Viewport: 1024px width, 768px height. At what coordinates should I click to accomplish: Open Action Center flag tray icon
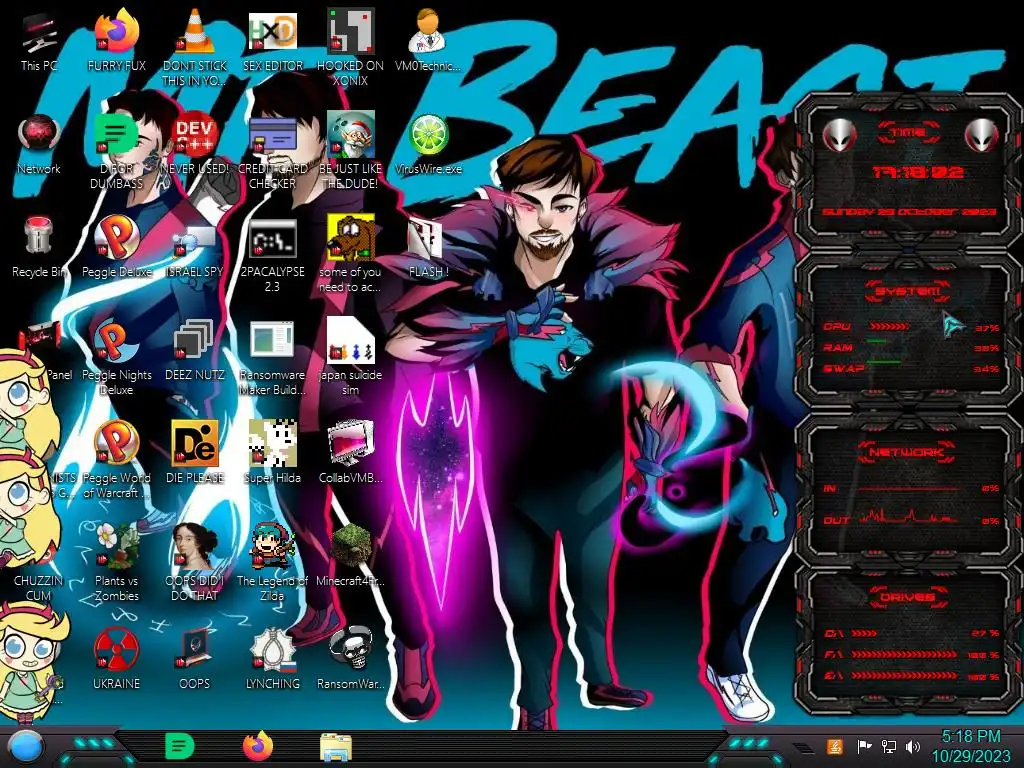[x=864, y=746]
